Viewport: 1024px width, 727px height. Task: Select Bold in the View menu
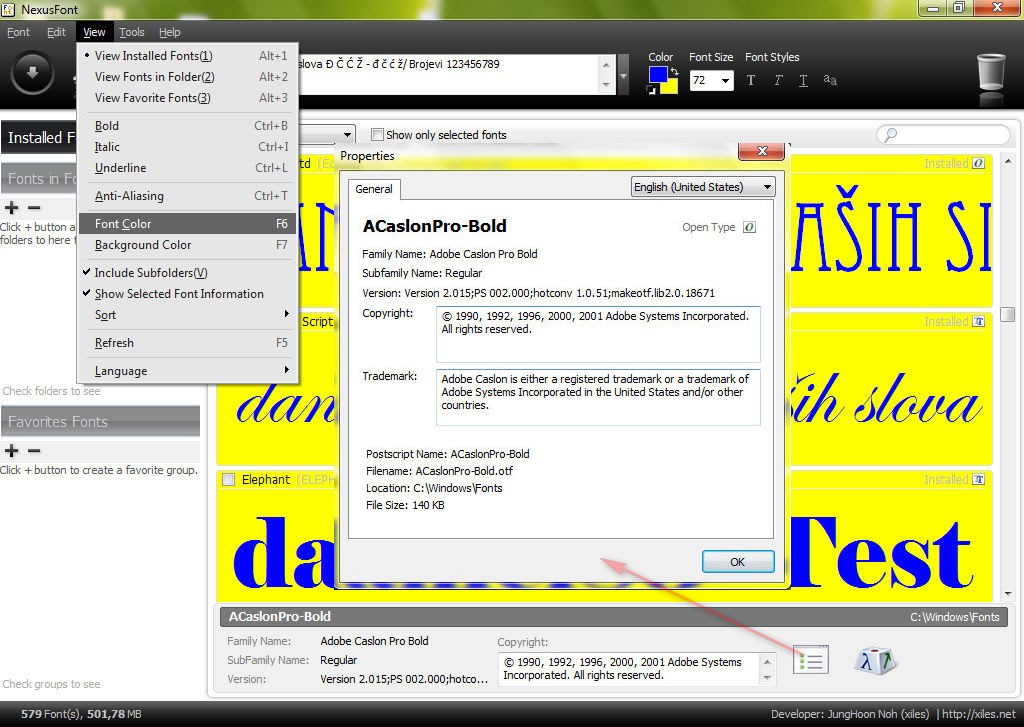pos(187,126)
